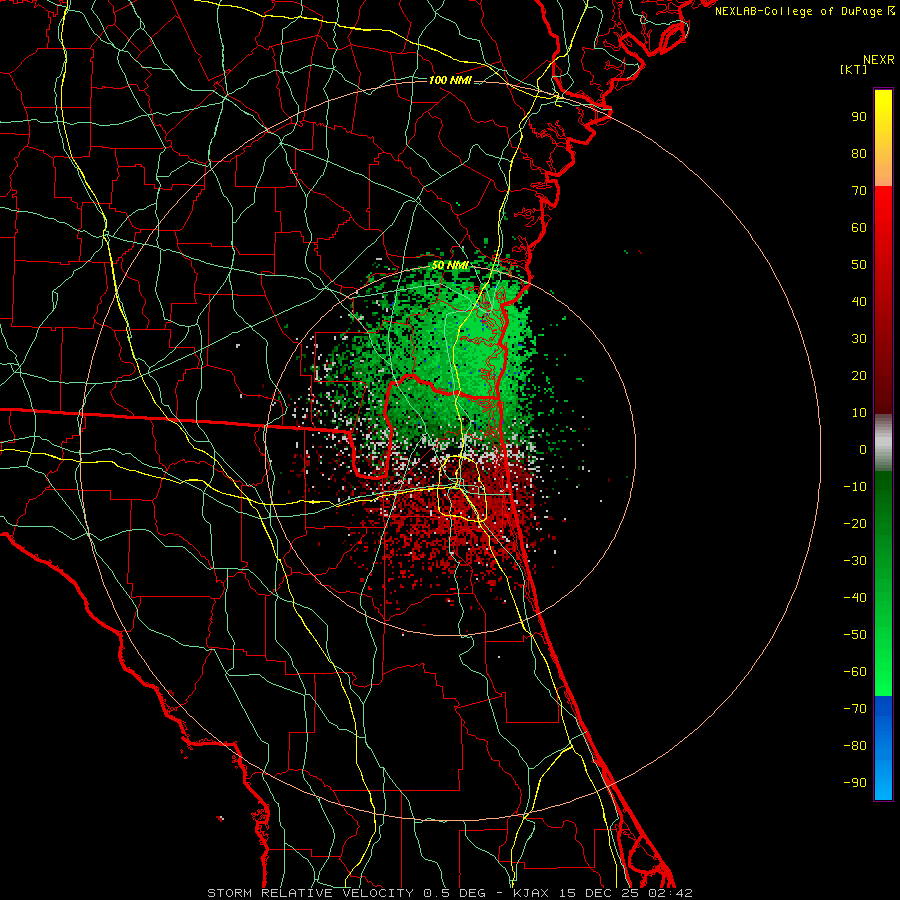Click the -70 value on velocity scale
The height and width of the screenshot is (900, 900).
coord(855,709)
